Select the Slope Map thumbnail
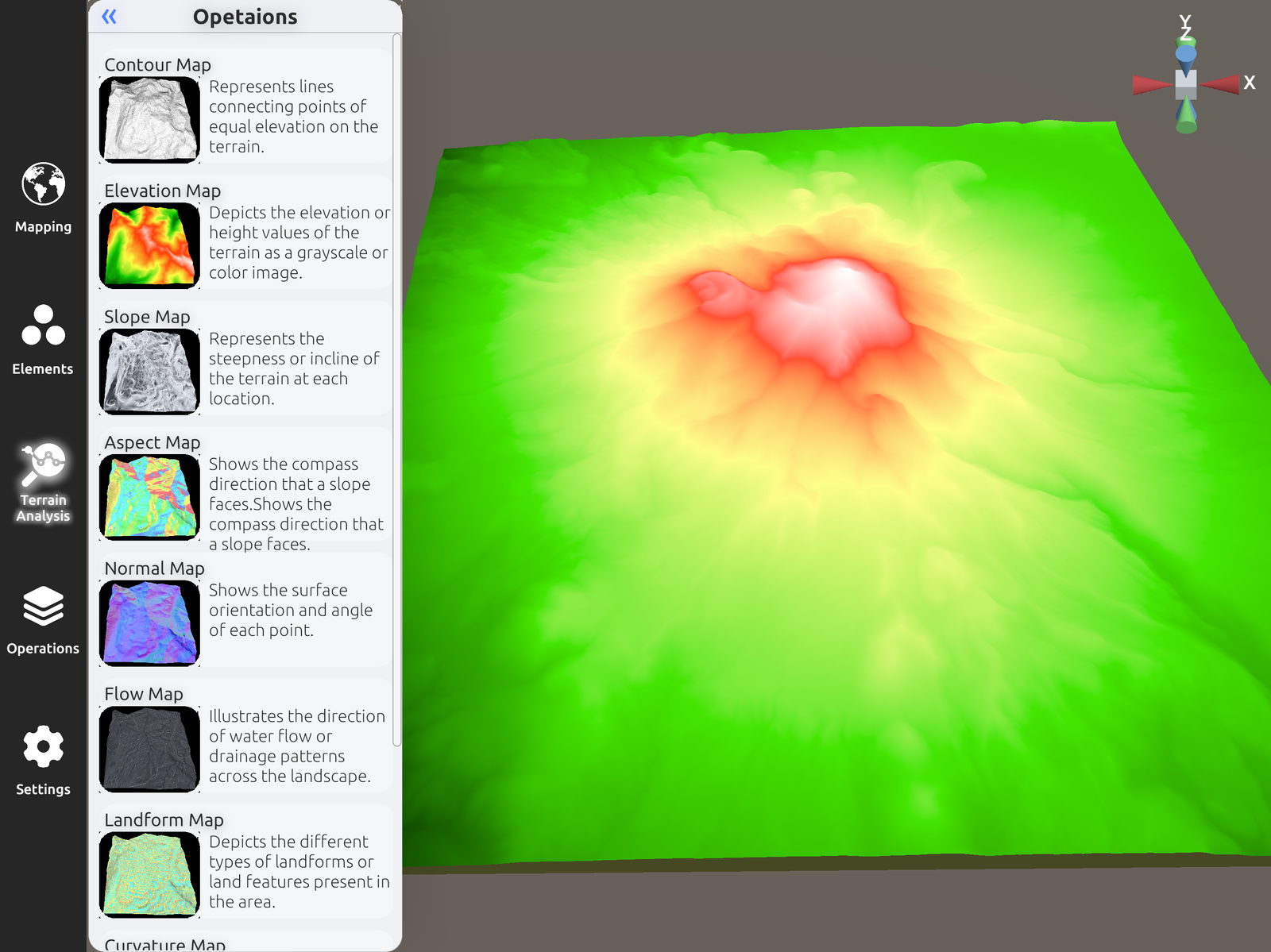The image size is (1271, 952). (x=149, y=372)
